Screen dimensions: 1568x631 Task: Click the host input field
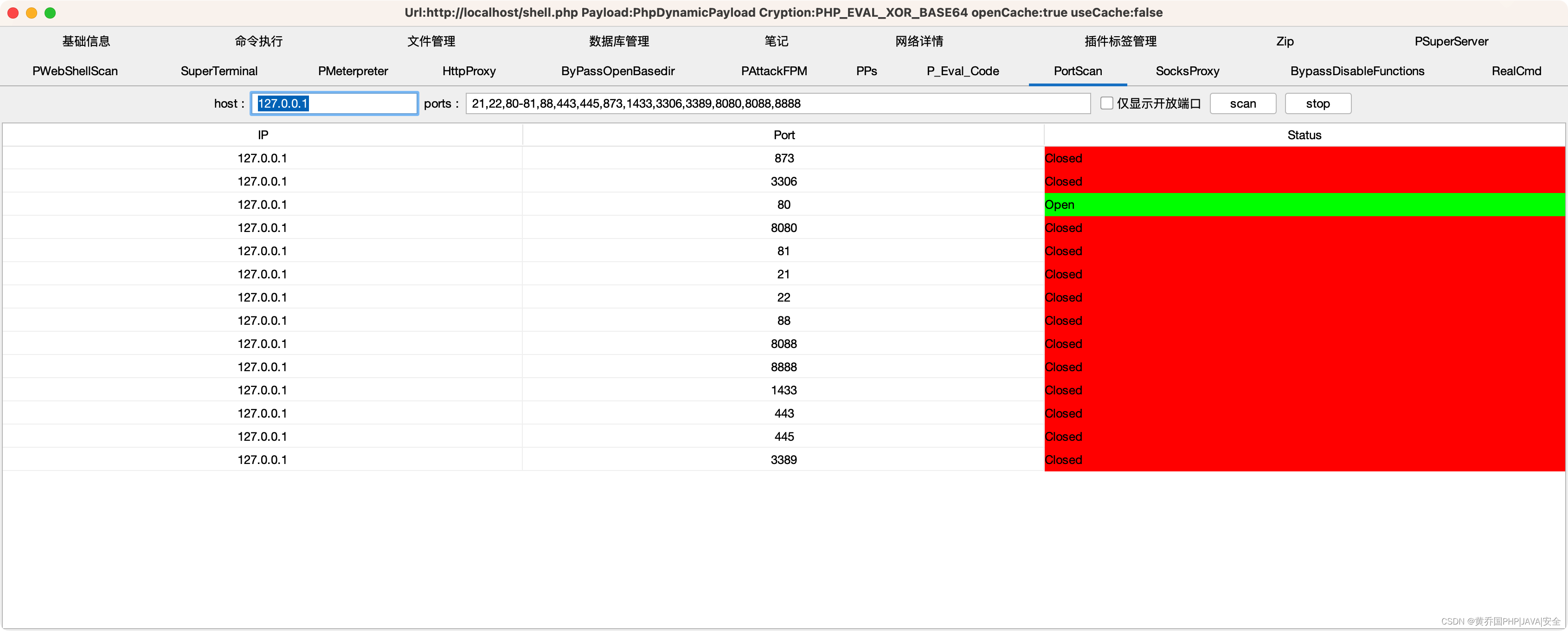tap(334, 103)
